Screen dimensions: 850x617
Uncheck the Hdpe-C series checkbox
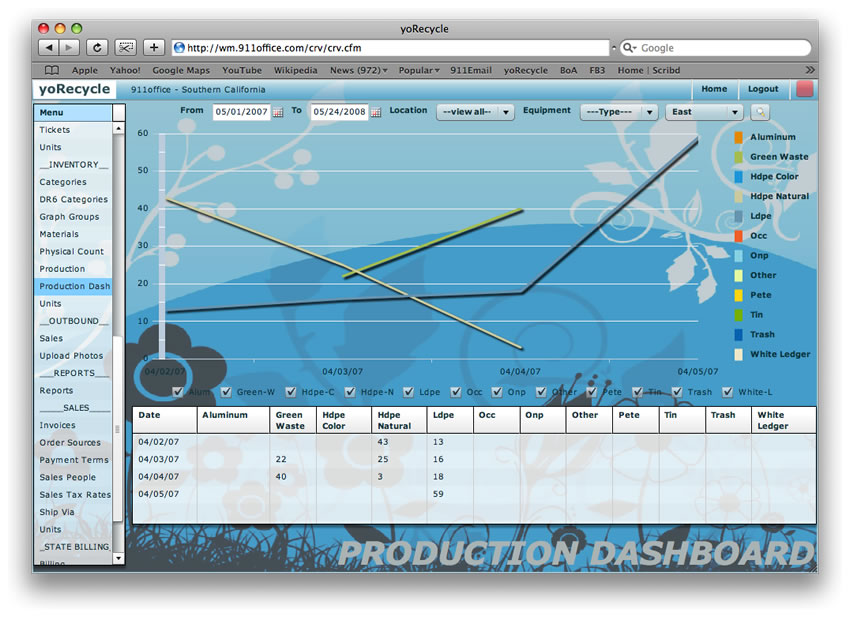coord(291,391)
